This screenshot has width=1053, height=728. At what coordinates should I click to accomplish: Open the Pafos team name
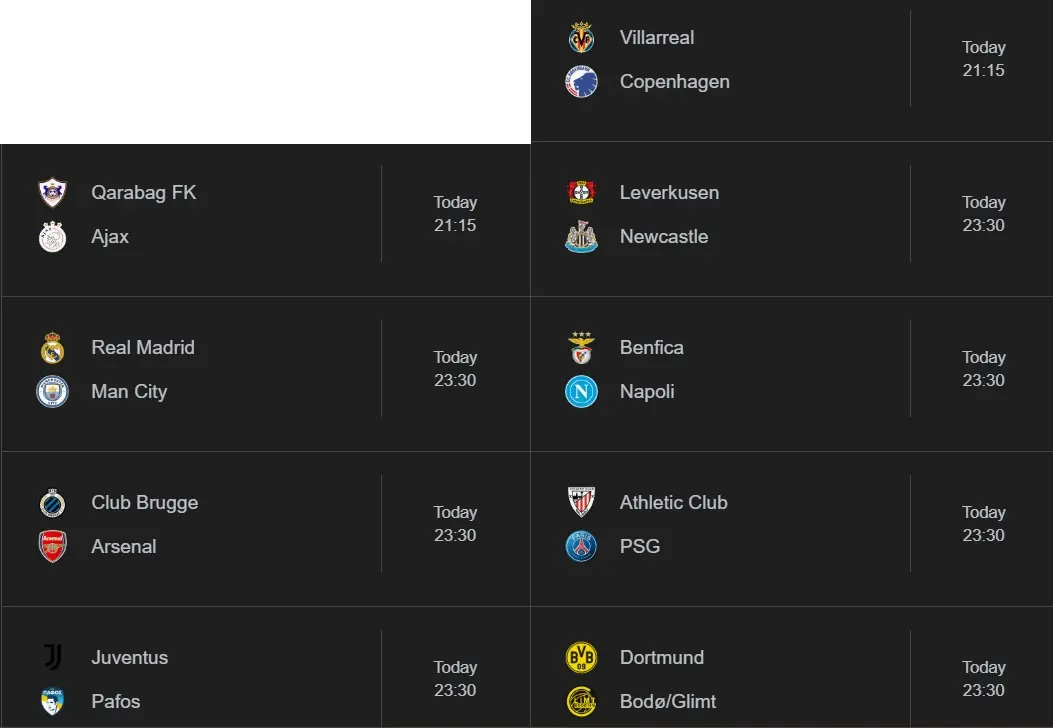coord(115,702)
